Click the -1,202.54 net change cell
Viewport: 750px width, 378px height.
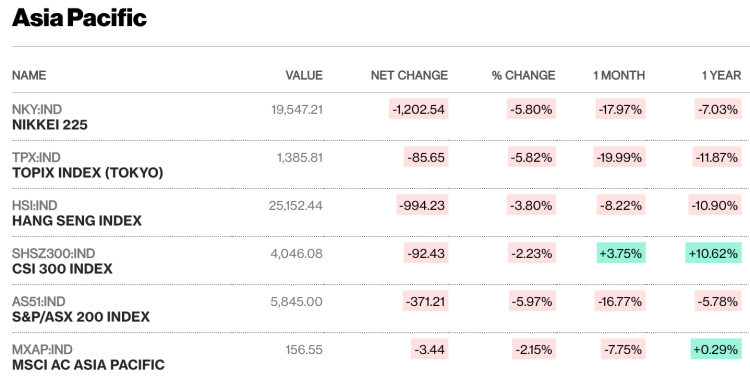click(x=419, y=109)
